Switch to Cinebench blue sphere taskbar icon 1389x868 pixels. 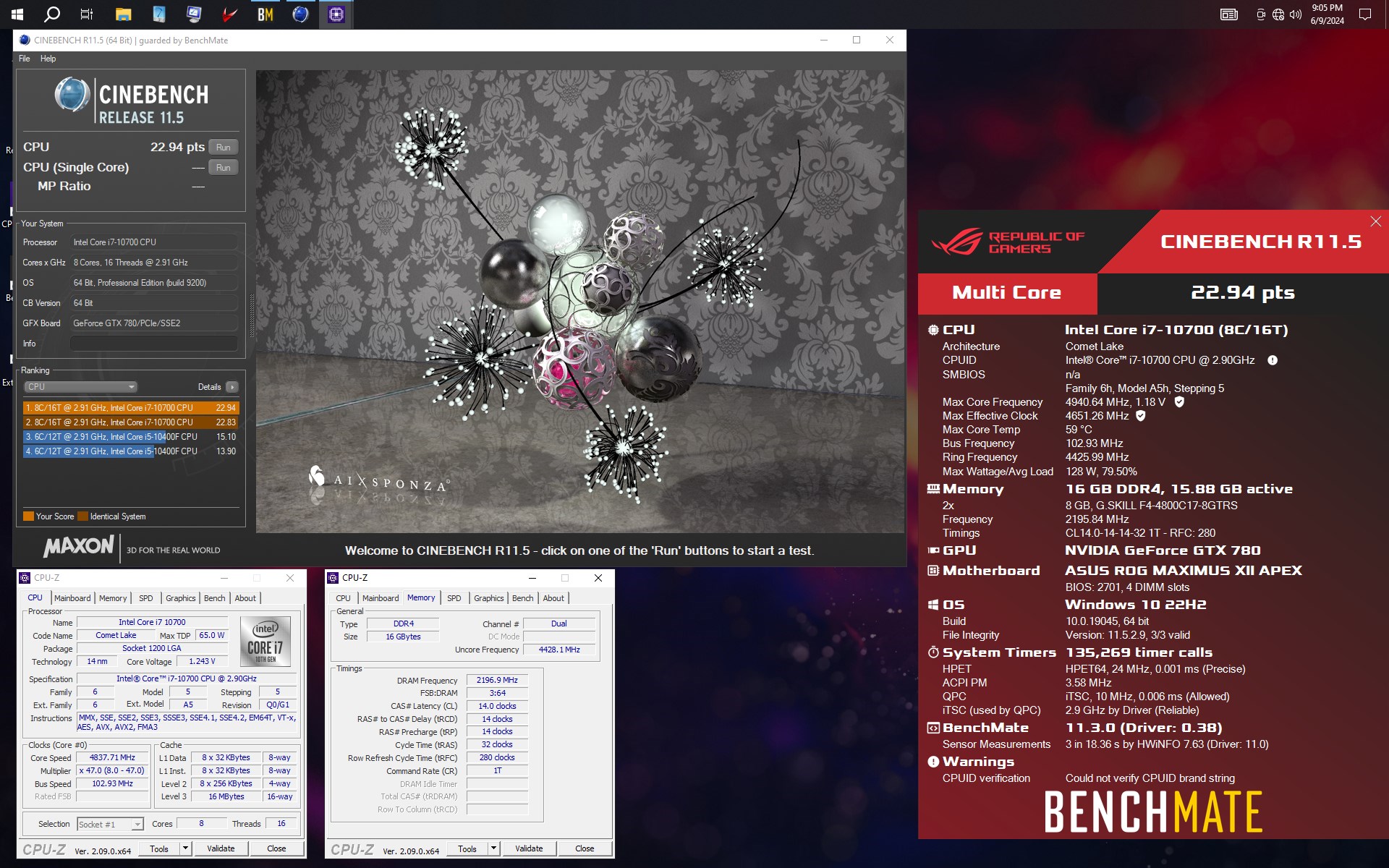point(300,14)
